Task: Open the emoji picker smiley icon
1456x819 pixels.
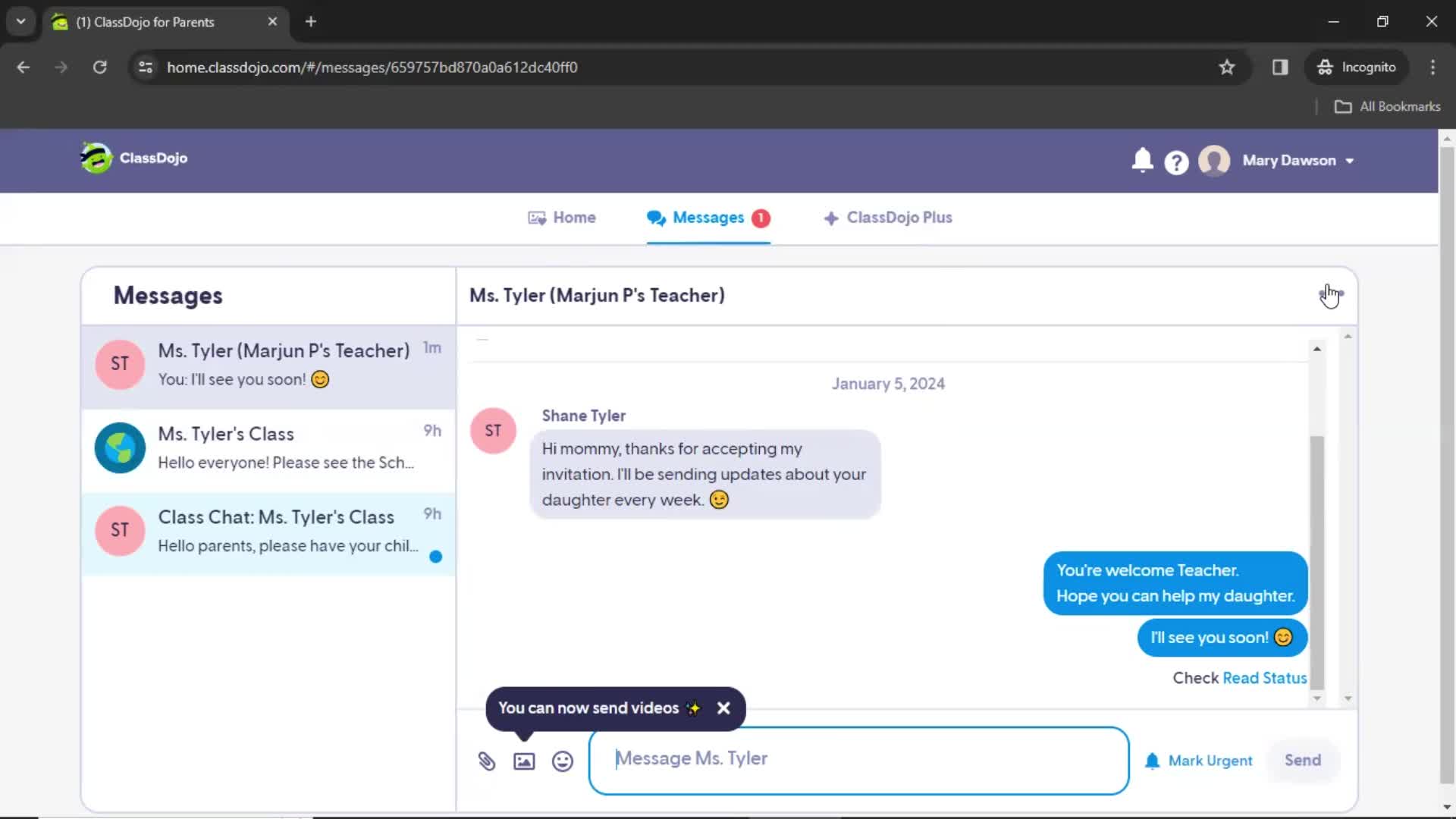Action: [562, 761]
